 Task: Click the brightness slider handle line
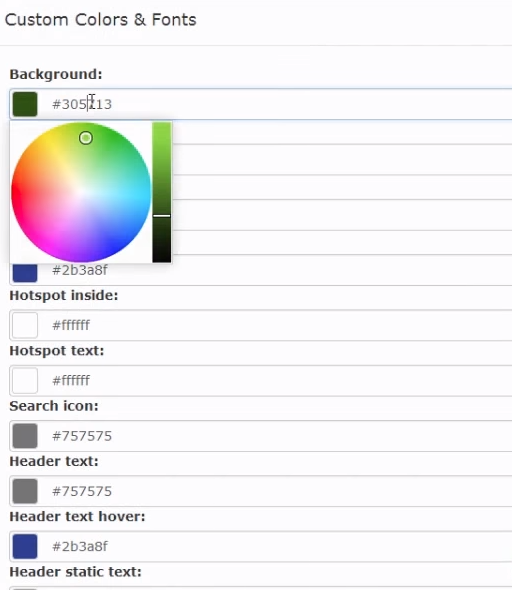(162, 216)
